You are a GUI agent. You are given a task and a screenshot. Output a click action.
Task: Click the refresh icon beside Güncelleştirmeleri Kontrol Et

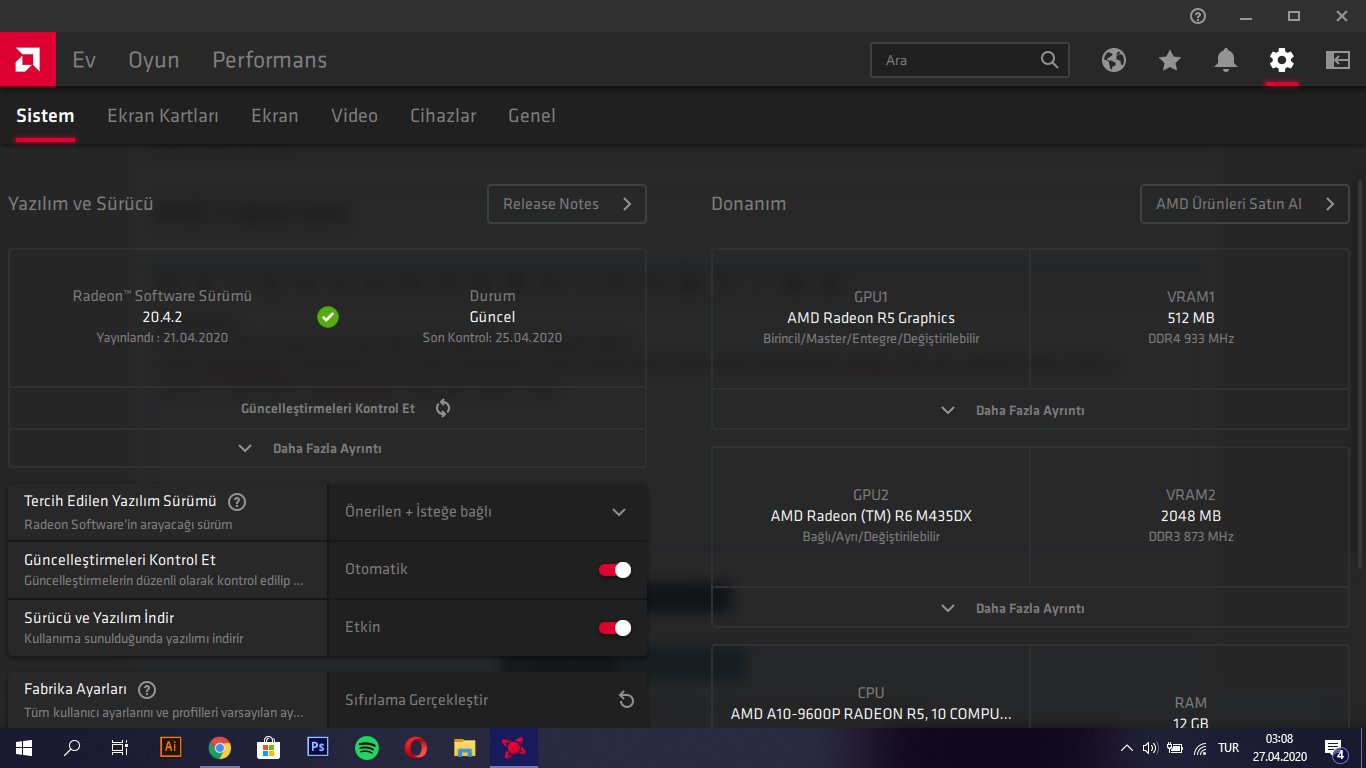pyautogui.click(x=443, y=408)
